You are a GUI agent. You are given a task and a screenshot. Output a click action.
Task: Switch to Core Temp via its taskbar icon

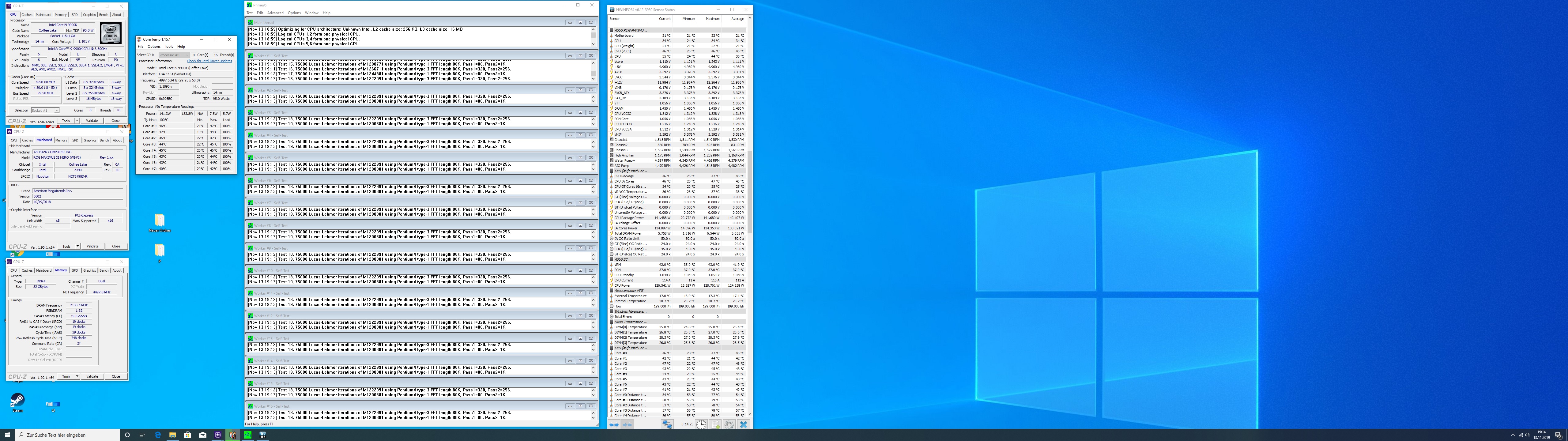tap(232, 435)
